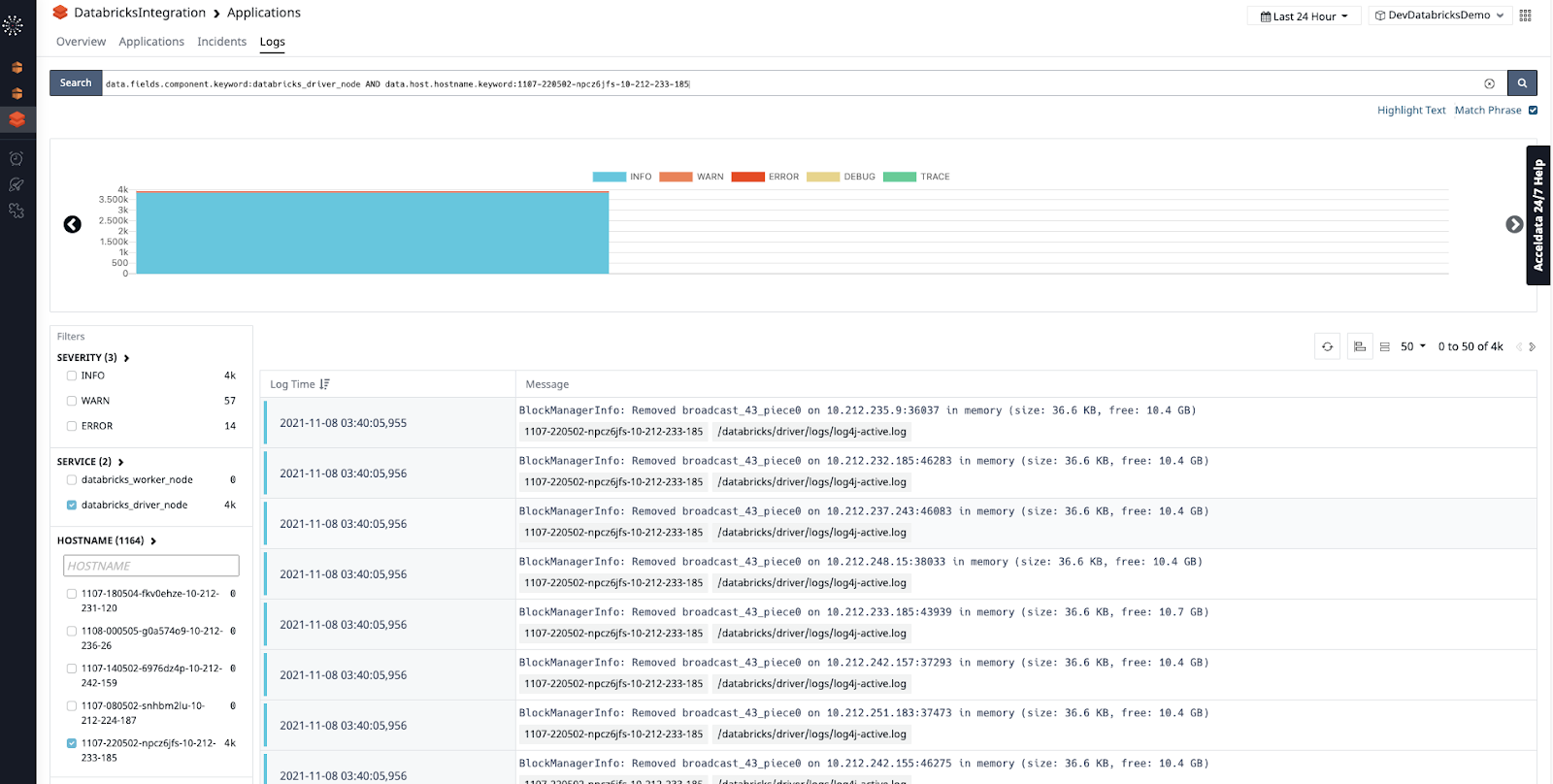Click log message with 10.212.251.183:37473
The height and width of the screenshot is (784, 1553).
pos(864,713)
